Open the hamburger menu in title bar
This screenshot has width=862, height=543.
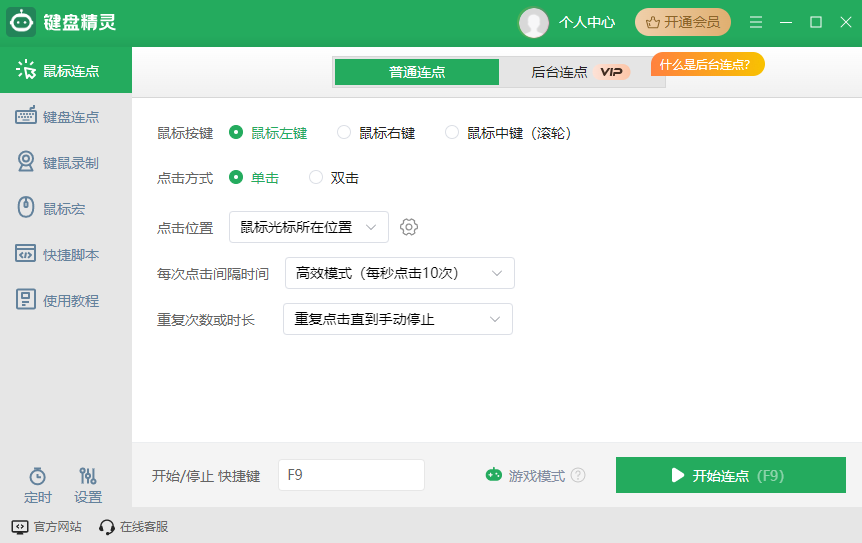pyautogui.click(x=756, y=22)
